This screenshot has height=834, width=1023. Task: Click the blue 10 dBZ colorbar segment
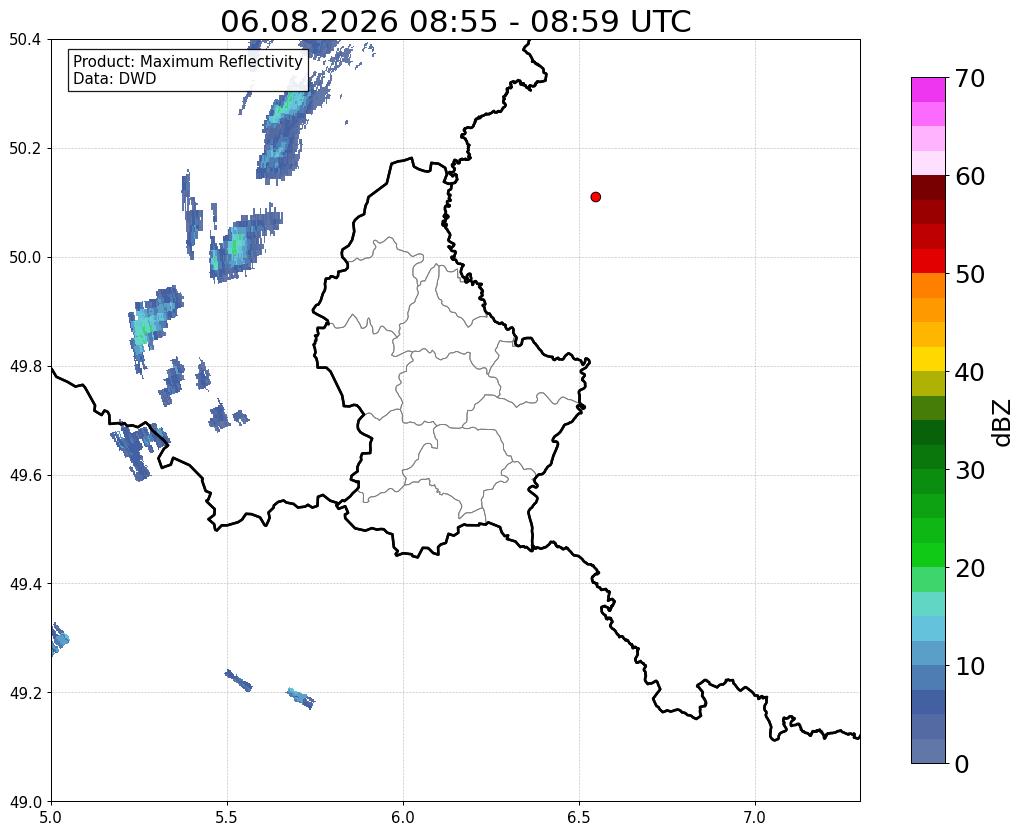[x=928, y=677]
